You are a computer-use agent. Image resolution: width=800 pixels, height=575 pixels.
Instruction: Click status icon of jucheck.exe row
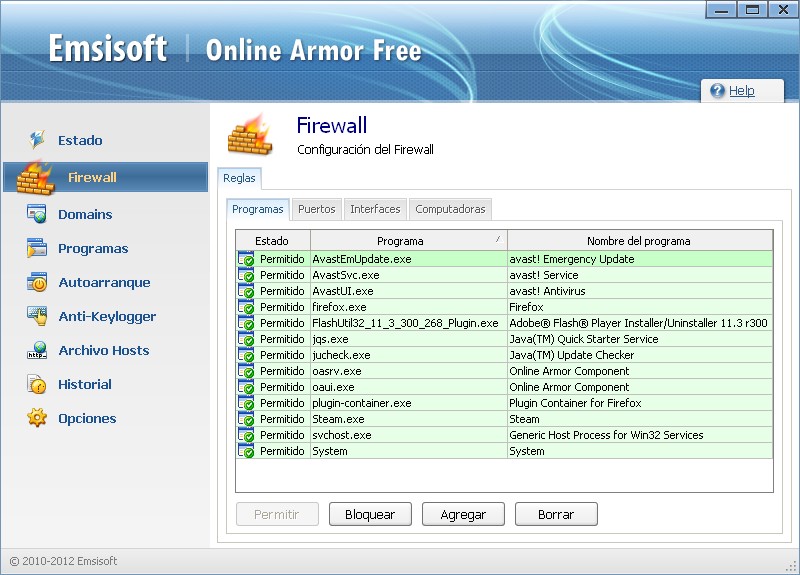246,356
